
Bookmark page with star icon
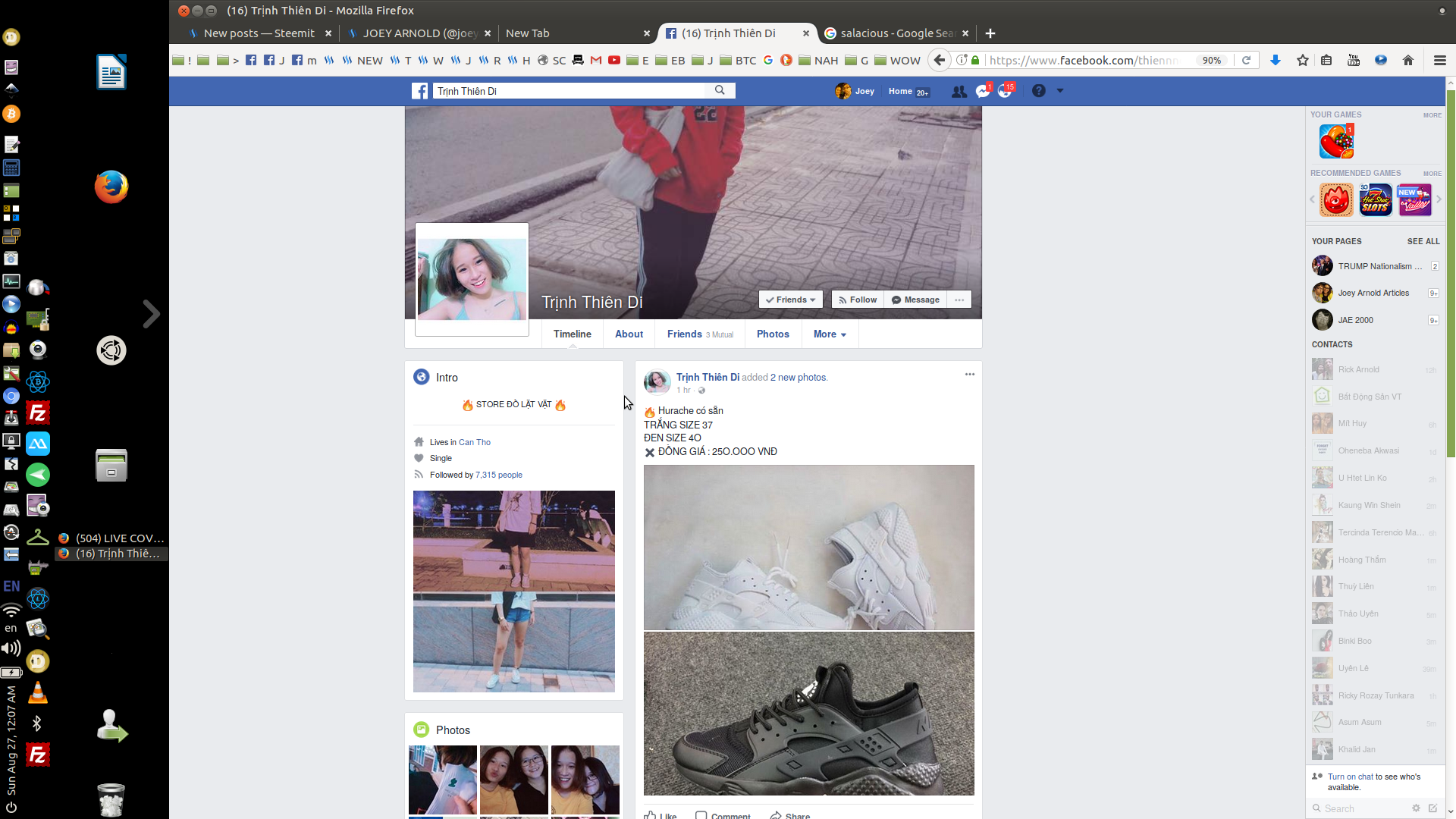click(1302, 61)
